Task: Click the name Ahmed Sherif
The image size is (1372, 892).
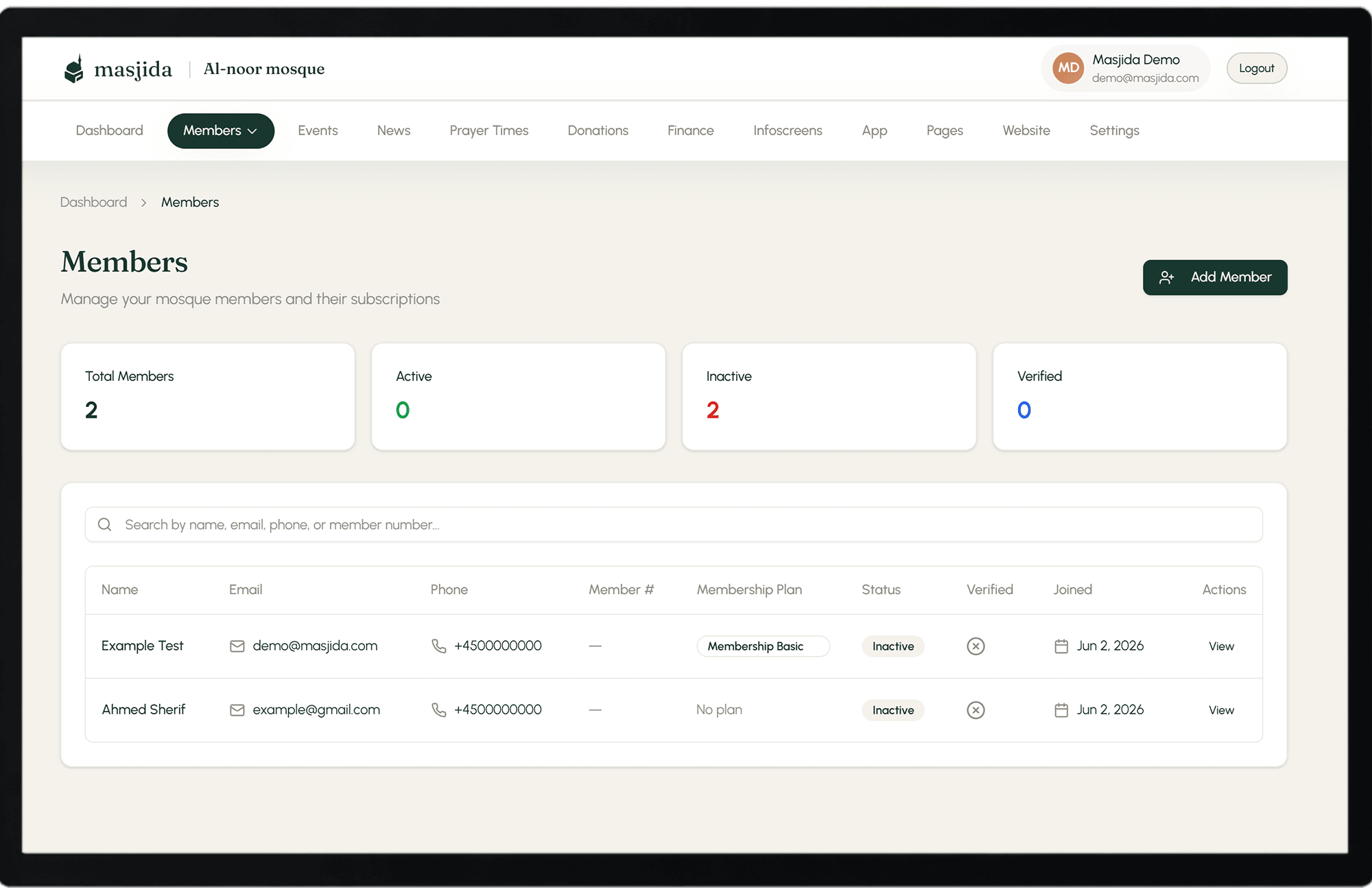Action: click(143, 709)
